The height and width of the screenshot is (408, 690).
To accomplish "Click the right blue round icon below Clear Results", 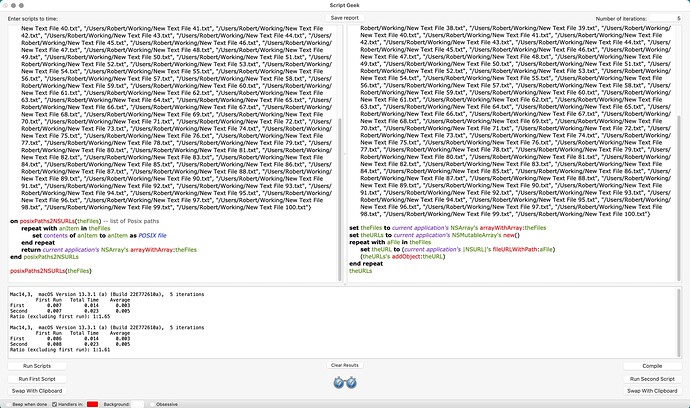I will point(351,382).
